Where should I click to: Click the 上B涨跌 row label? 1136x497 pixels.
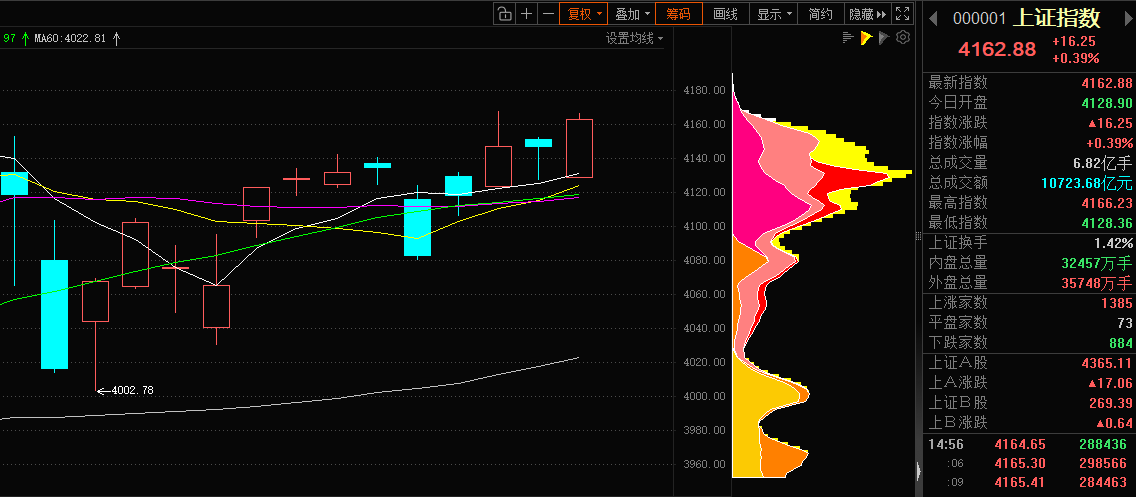pos(958,422)
